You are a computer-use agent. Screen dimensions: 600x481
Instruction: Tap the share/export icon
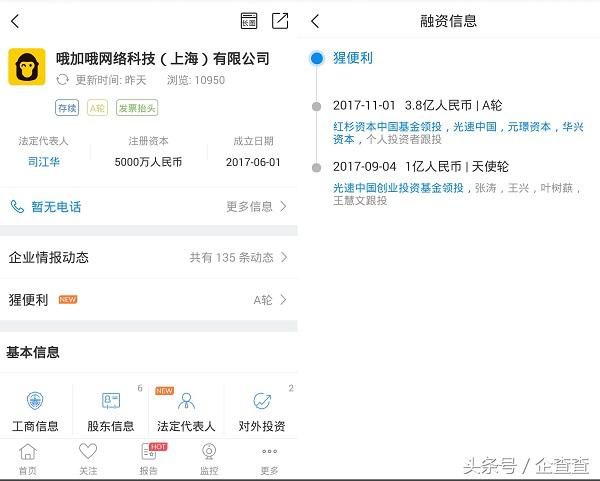point(280,21)
